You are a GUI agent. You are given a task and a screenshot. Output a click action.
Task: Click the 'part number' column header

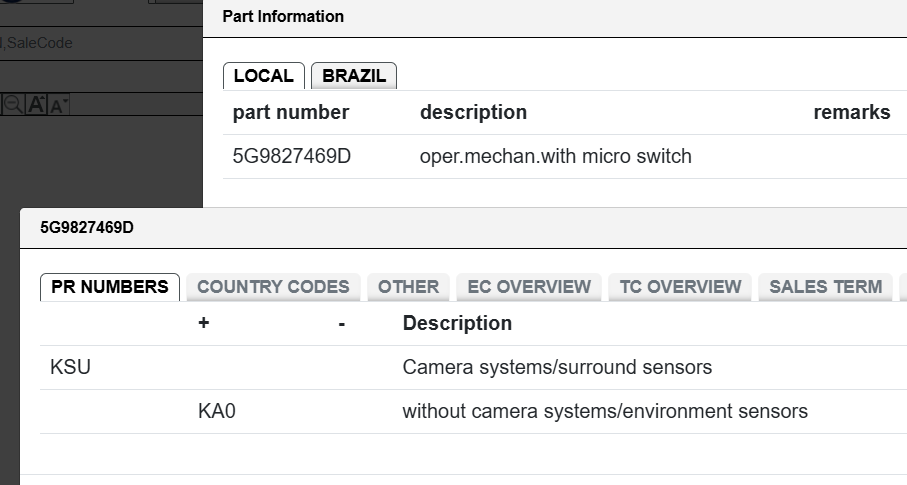[290, 112]
